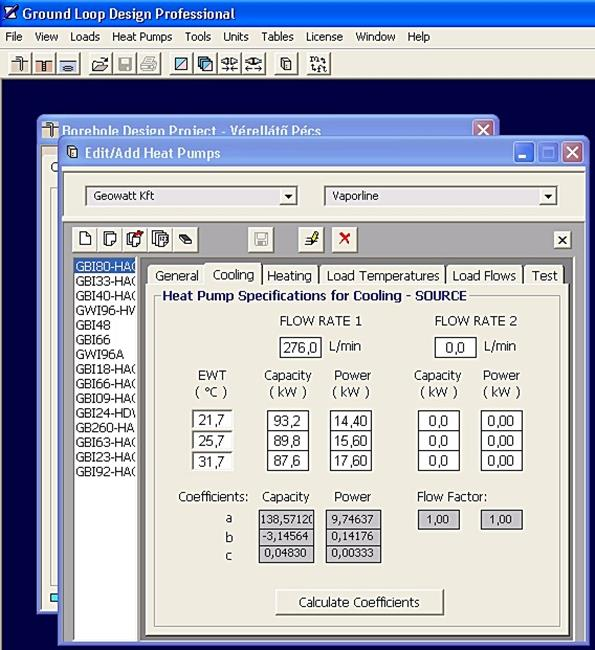Switch to the Heating tab
The image size is (595, 650).
tap(289, 275)
